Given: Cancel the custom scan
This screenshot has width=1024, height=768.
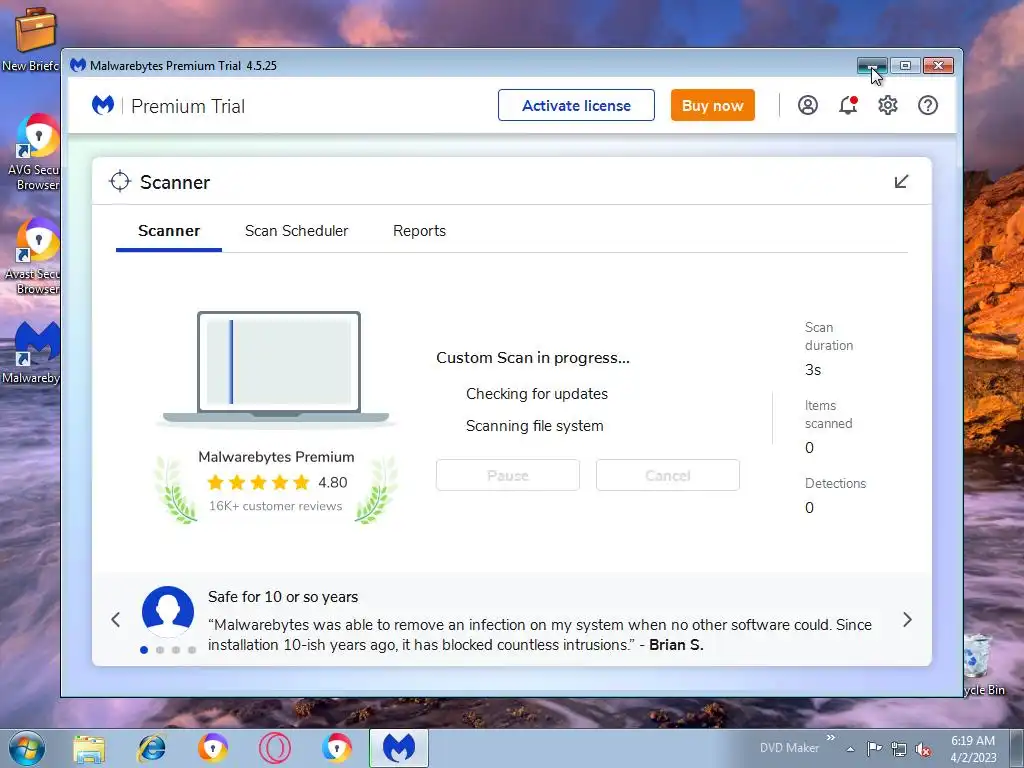Looking at the screenshot, I should click(667, 475).
